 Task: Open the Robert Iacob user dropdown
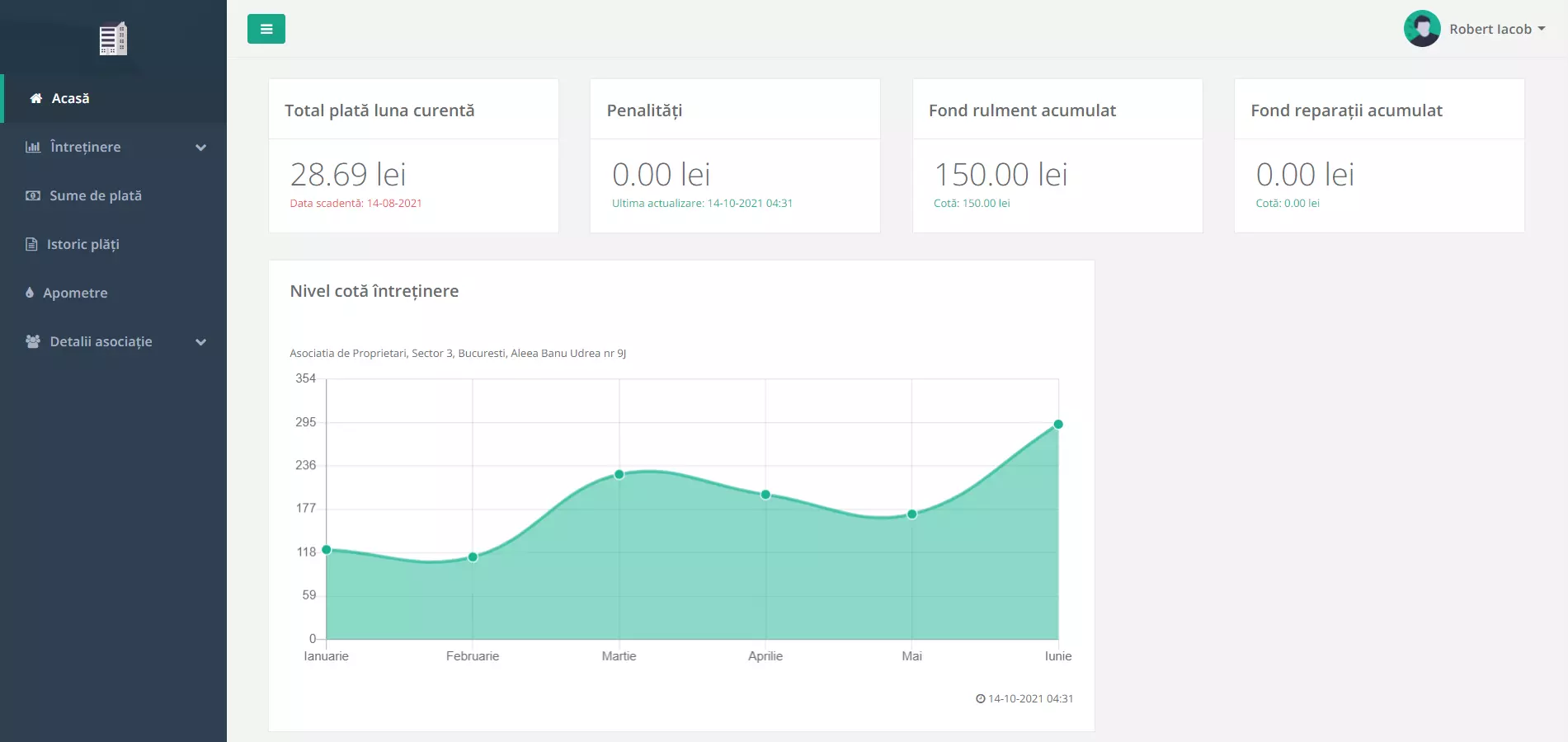(1497, 29)
